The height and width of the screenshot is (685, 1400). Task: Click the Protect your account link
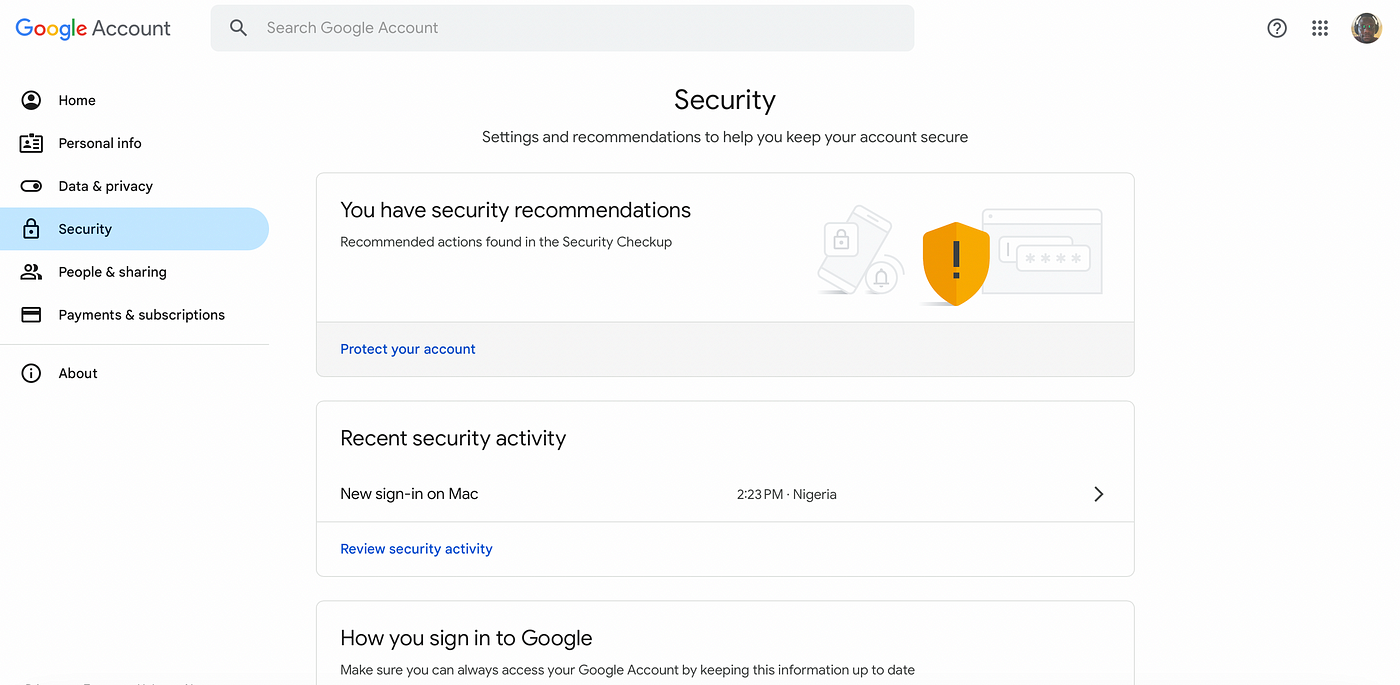[x=408, y=349]
